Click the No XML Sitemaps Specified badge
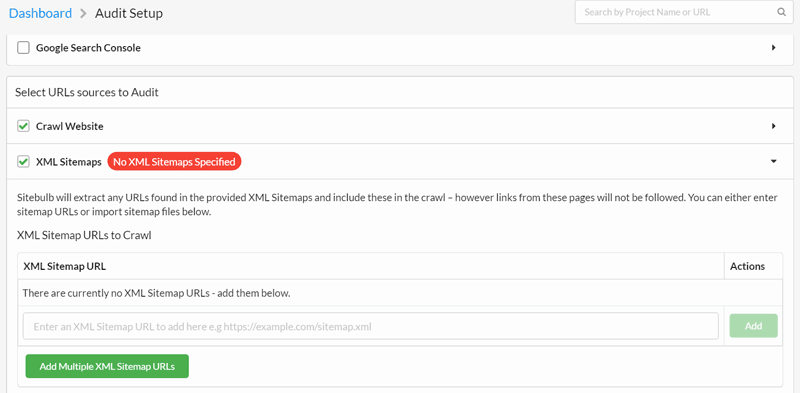Image resolution: width=800 pixels, height=393 pixels. (x=174, y=162)
